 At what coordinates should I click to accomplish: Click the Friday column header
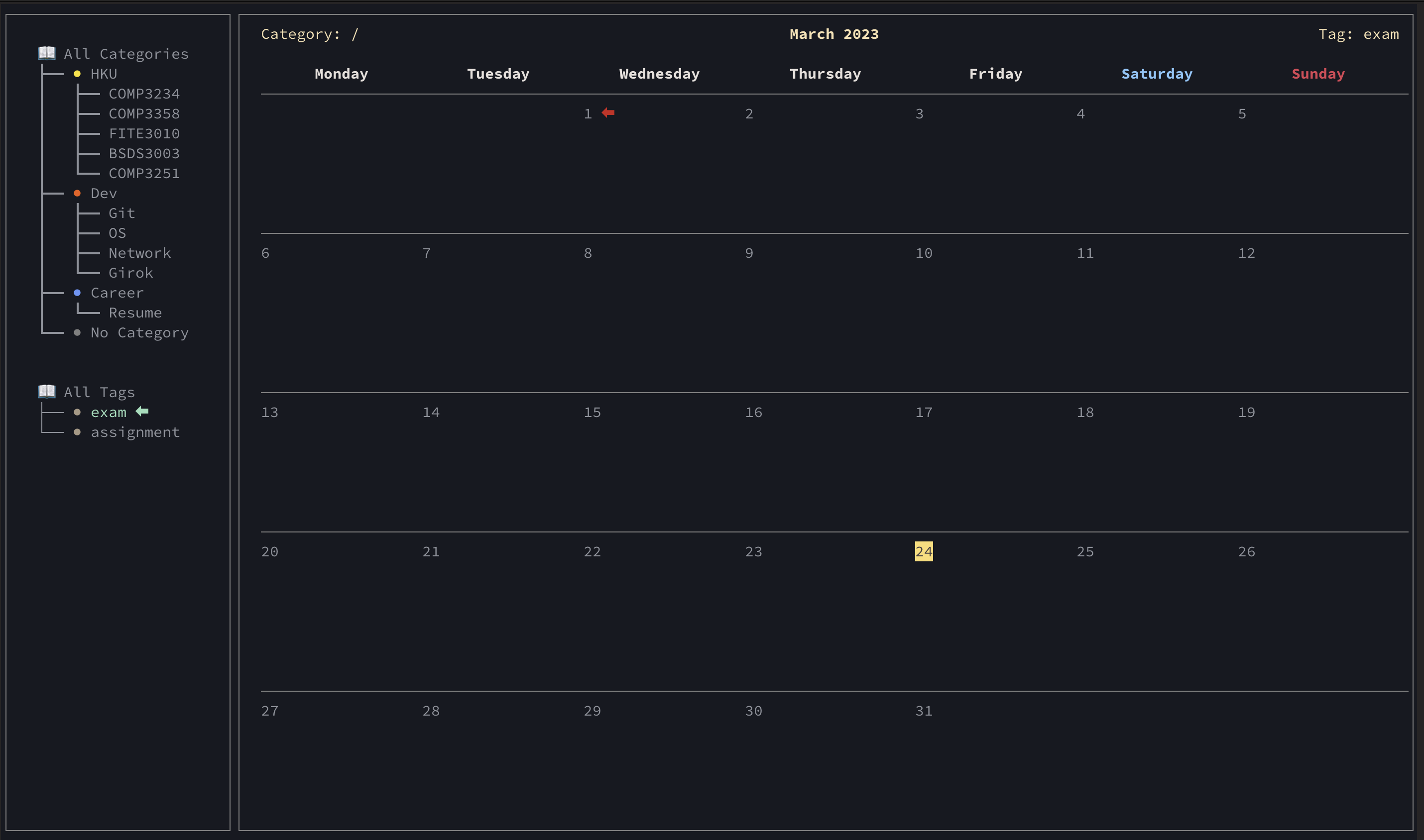tap(995, 74)
